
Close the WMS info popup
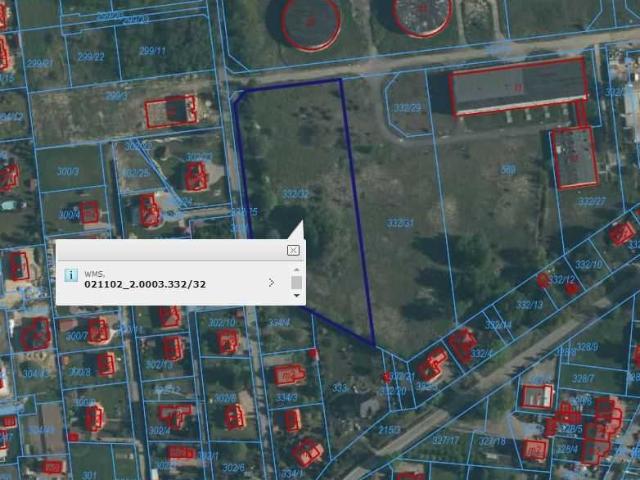pyautogui.click(x=293, y=250)
